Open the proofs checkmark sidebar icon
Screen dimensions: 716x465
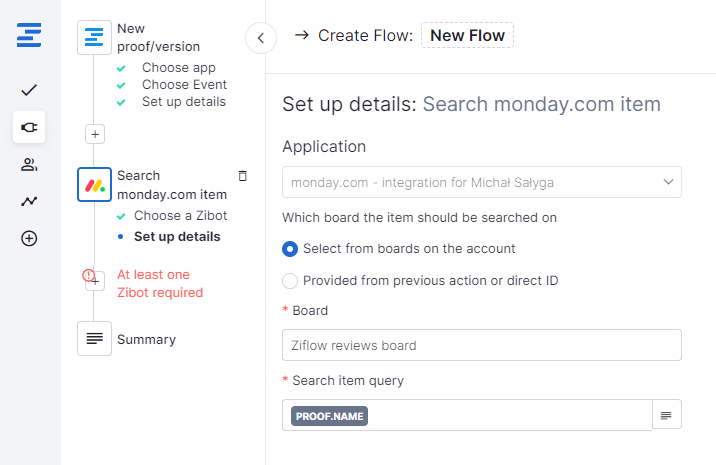click(29, 90)
